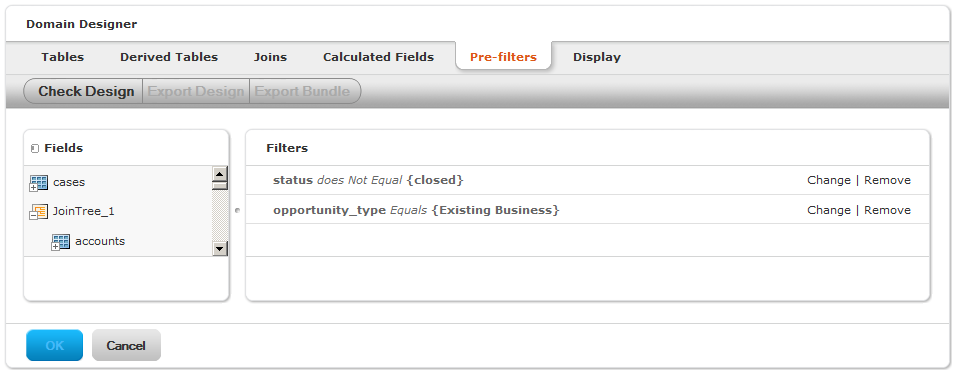956x374 pixels.
Task: Click the Check Design button
Action: tap(84, 92)
